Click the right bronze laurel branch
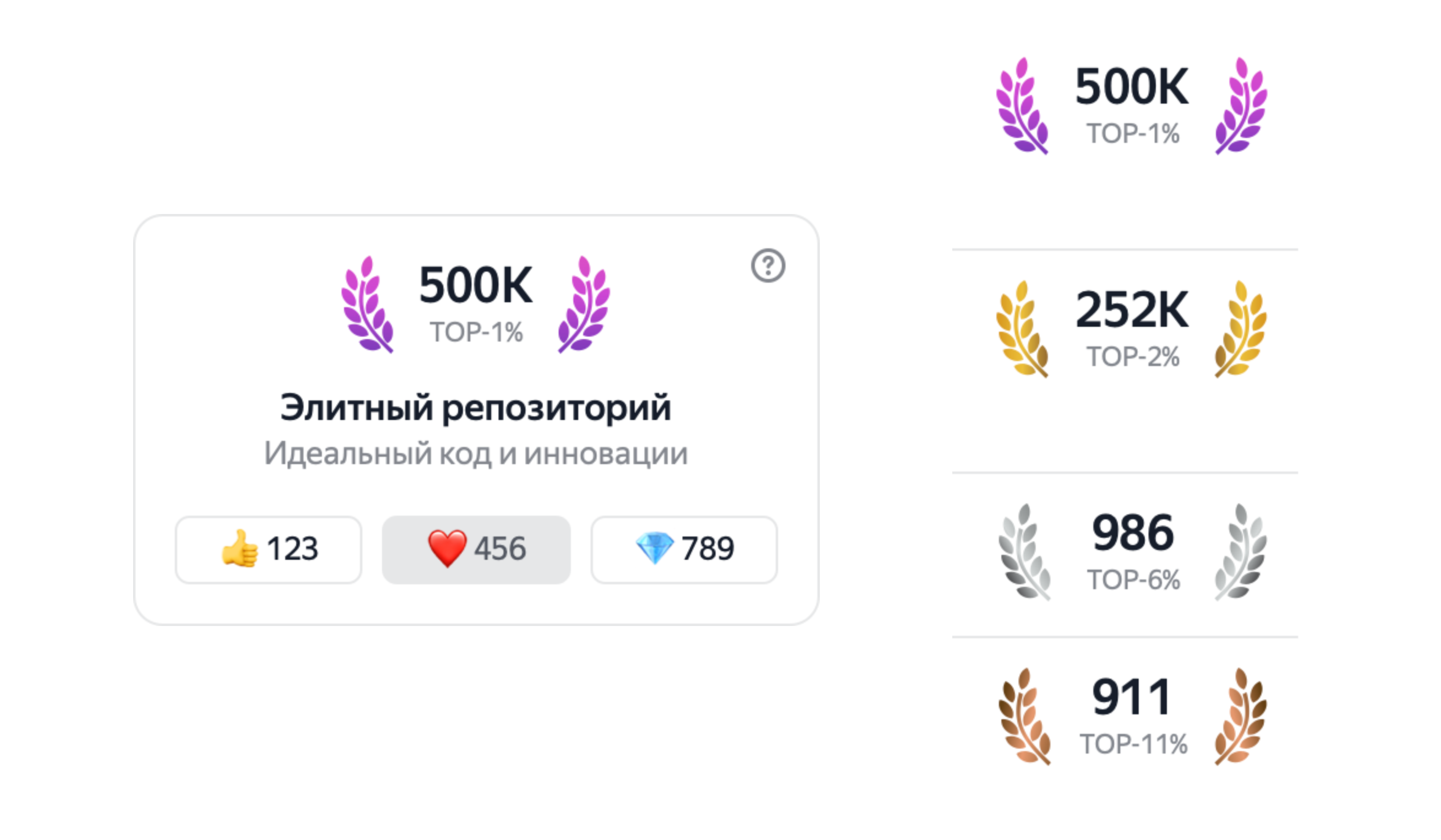Viewport: 1441px width, 840px height. (x=1241, y=716)
